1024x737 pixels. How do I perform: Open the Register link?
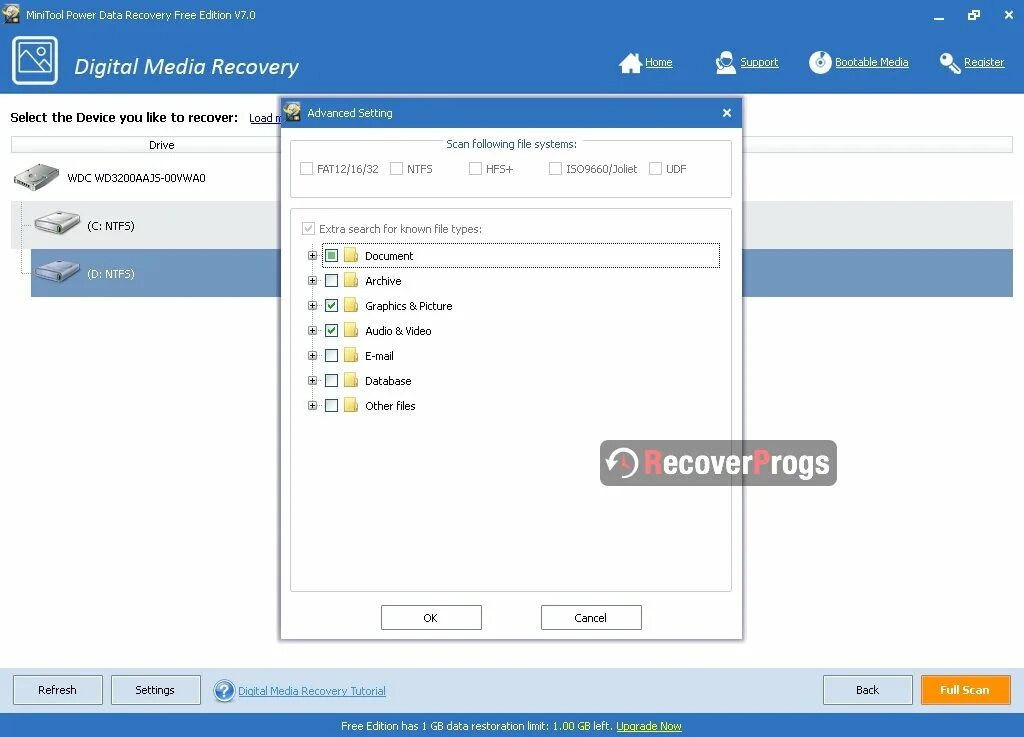[x=984, y=62]
